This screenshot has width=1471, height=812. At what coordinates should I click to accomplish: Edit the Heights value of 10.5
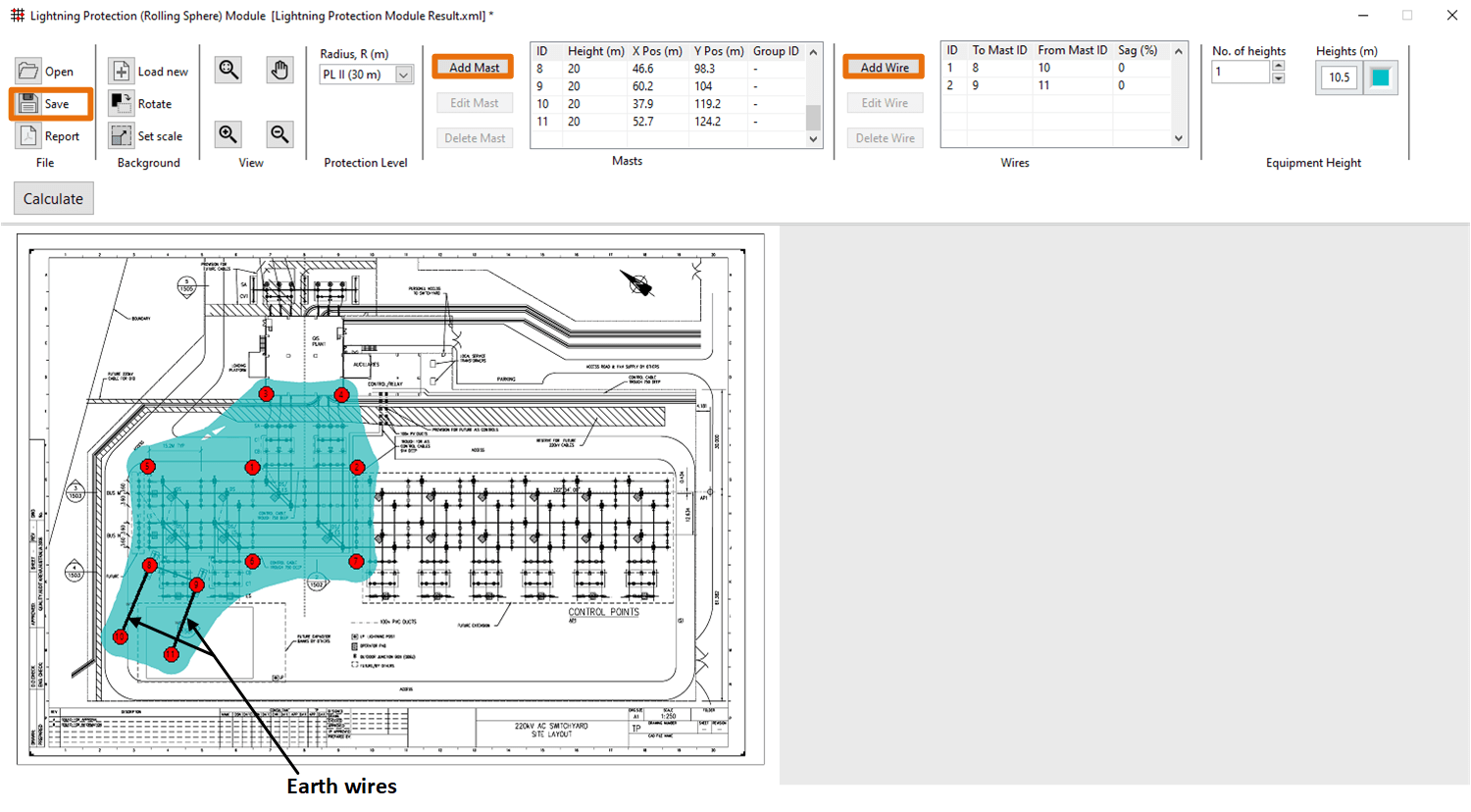pyautogui.click(x=1338, y=76)
